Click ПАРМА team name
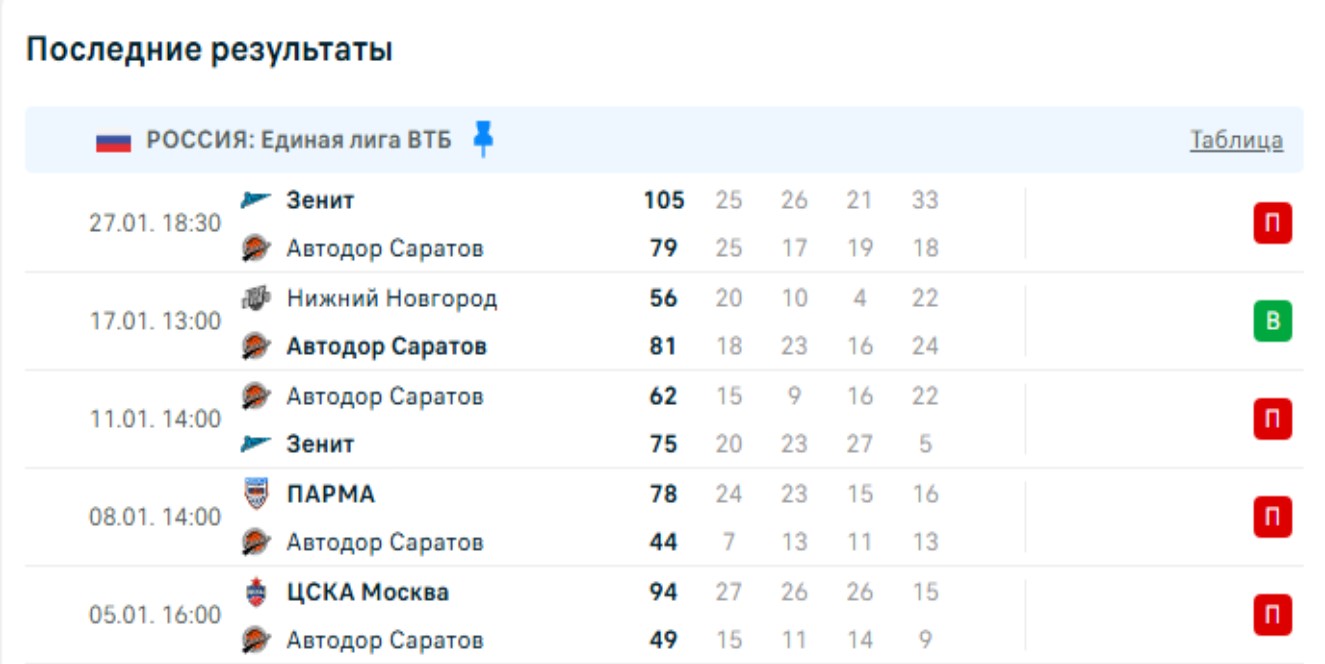The width and height of the screenshot is (1325, 664). 330,494
